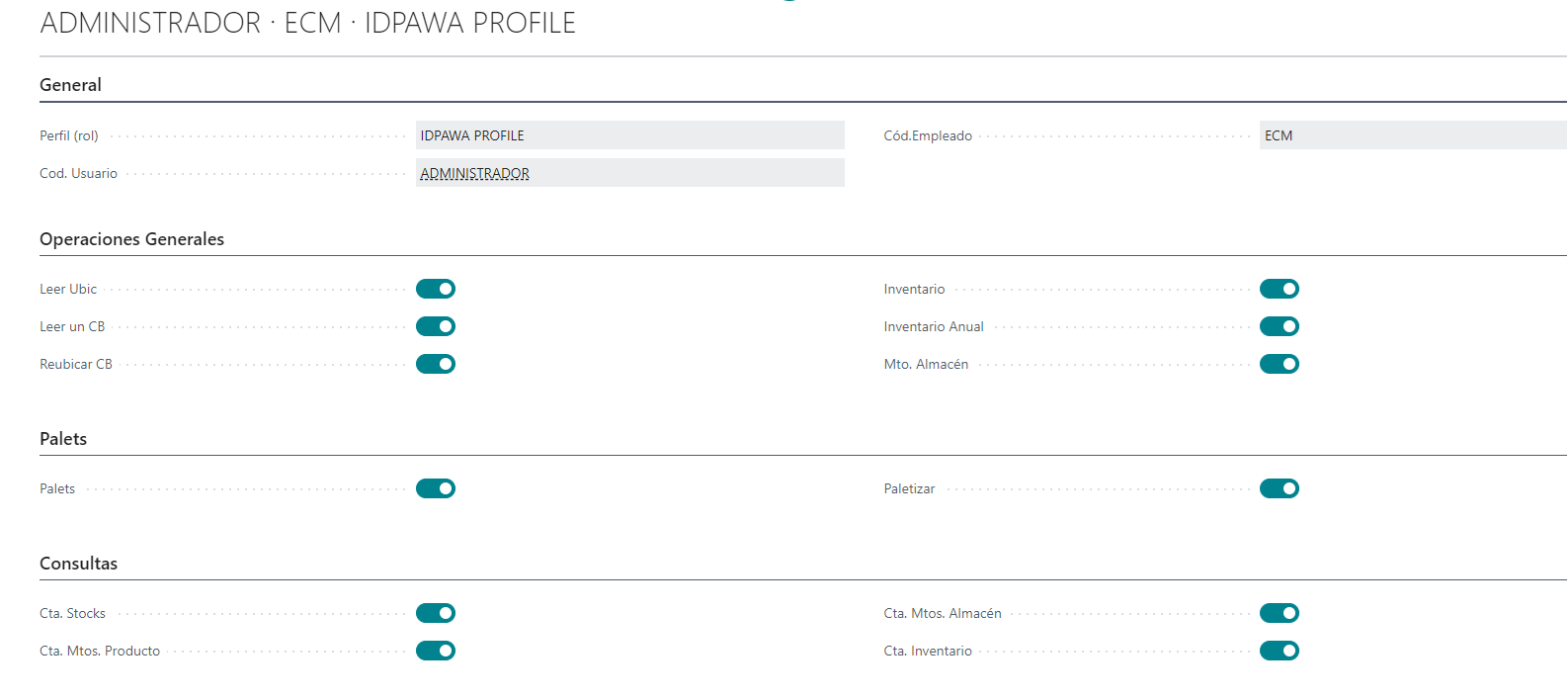Disable the Paletizar toggle

coord(1279,488)
